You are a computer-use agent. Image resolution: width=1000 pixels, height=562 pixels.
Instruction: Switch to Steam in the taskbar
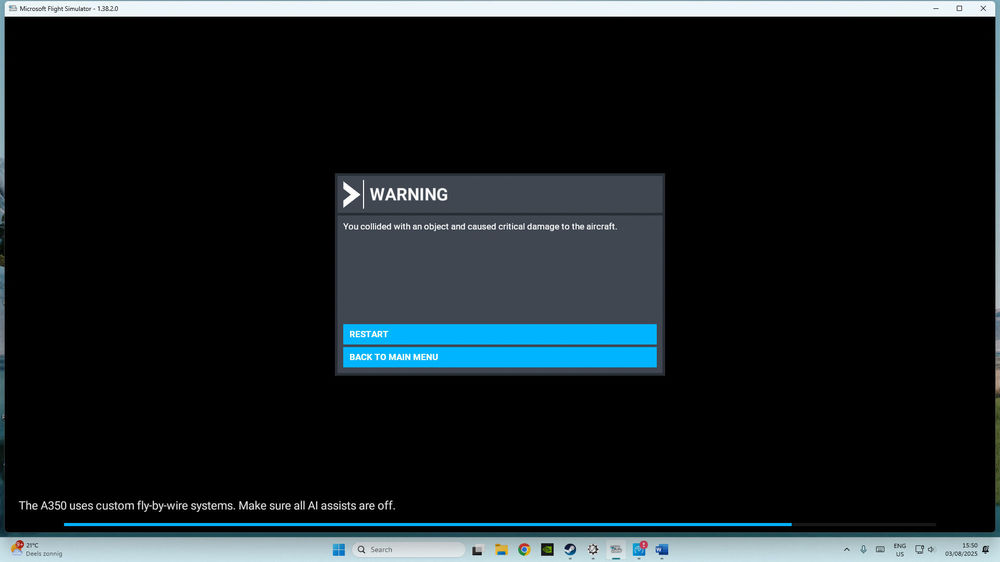[x=570, y=549]
